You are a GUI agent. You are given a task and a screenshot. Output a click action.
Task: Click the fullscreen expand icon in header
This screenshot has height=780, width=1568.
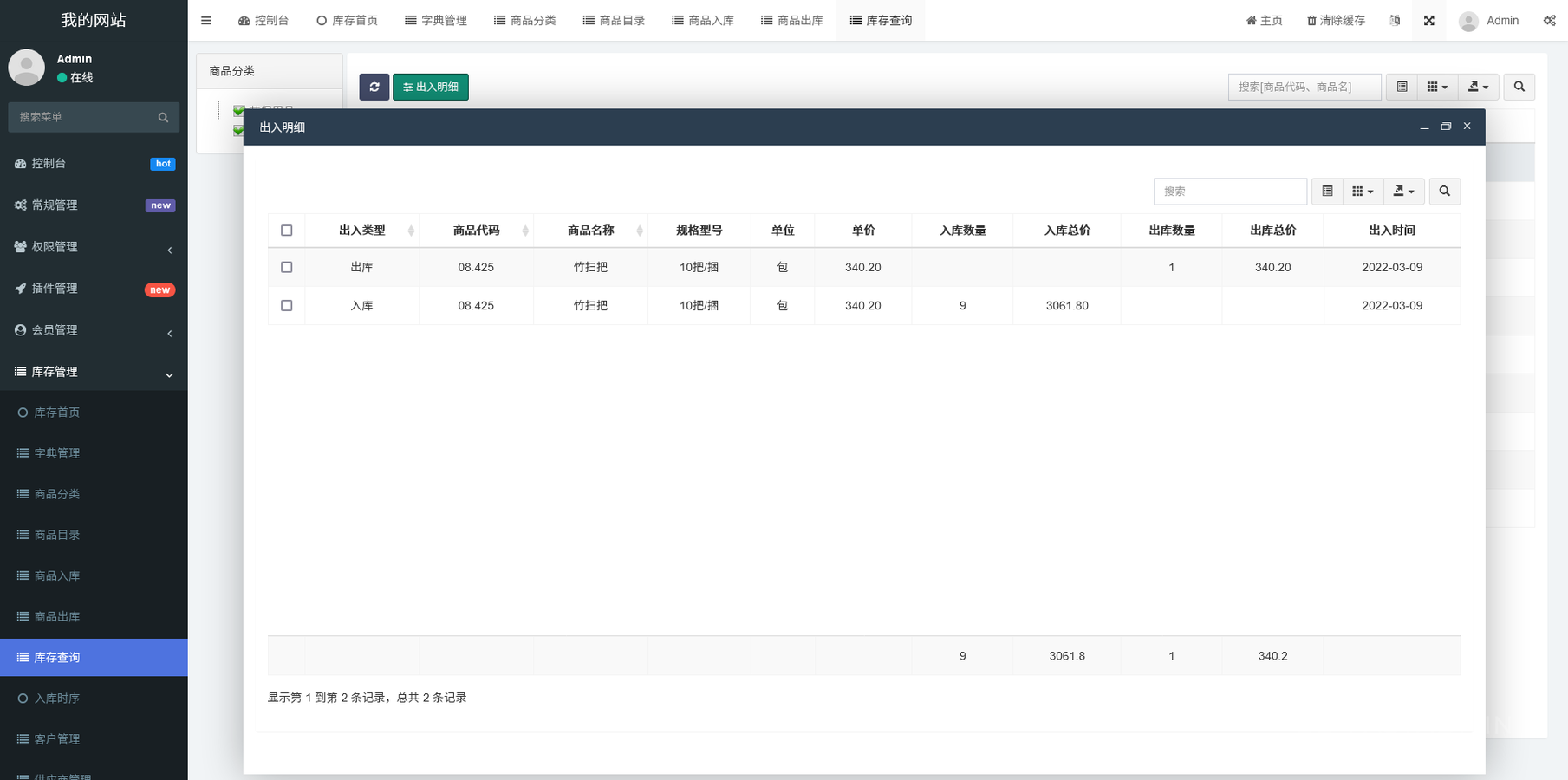[1428, 20]
